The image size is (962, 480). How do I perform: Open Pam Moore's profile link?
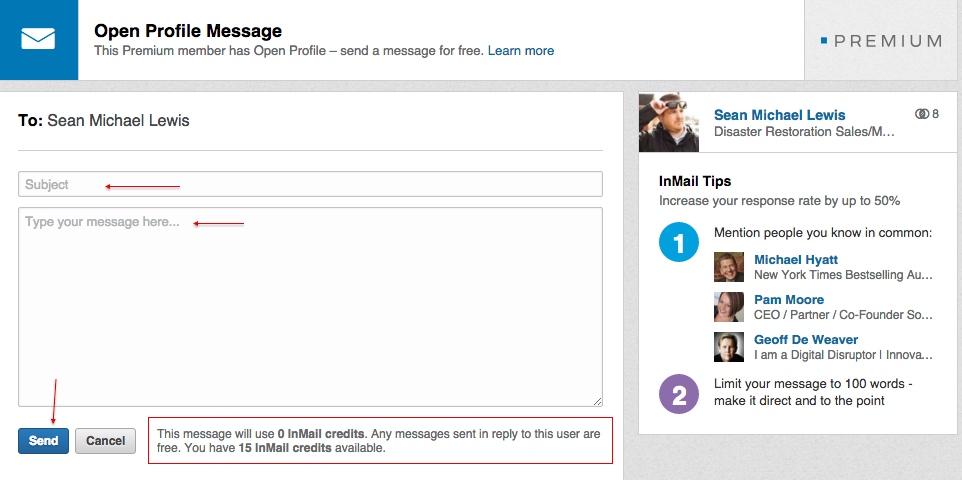(789, 300)
